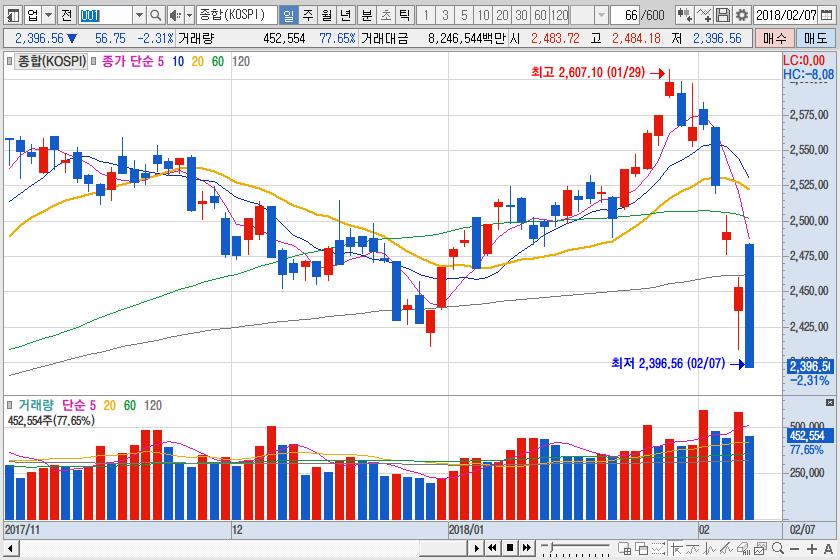Choose the 1 interval button
The image size is (840, 560).
tap(426, 15)
